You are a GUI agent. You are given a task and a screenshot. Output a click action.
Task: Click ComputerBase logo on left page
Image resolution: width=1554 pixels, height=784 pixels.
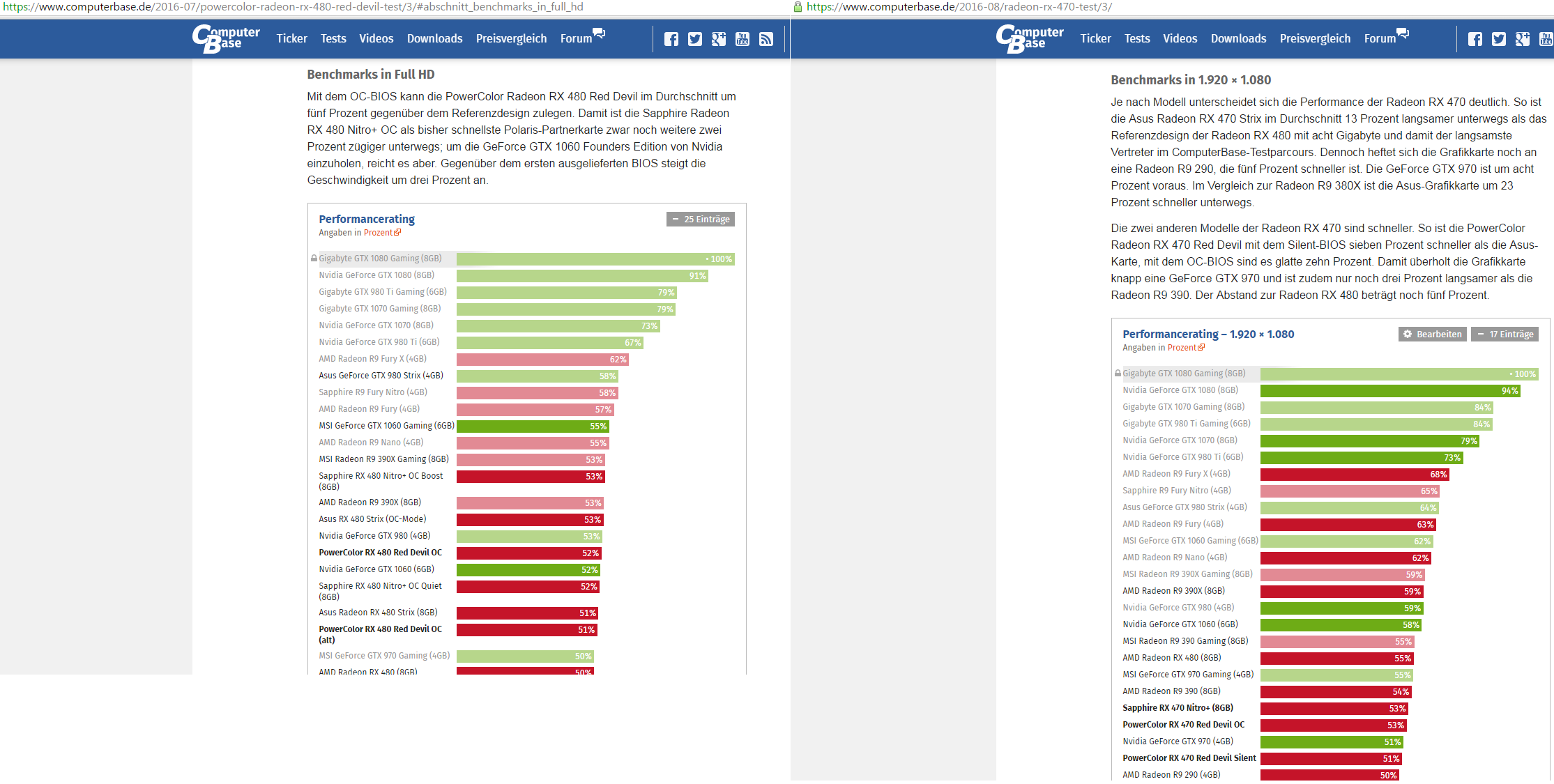(226, 39)
